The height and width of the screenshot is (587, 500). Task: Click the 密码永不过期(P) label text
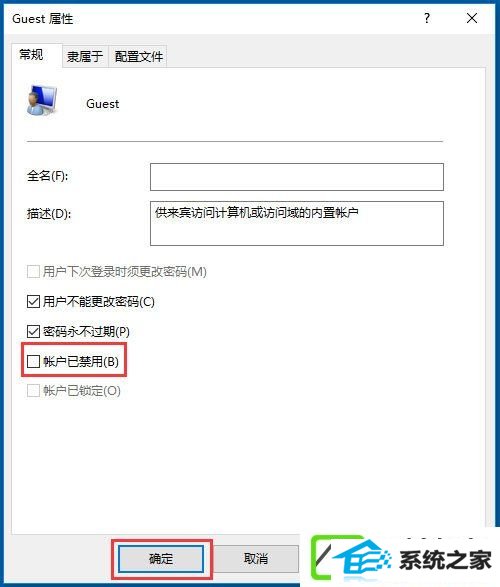click(86, 332)
